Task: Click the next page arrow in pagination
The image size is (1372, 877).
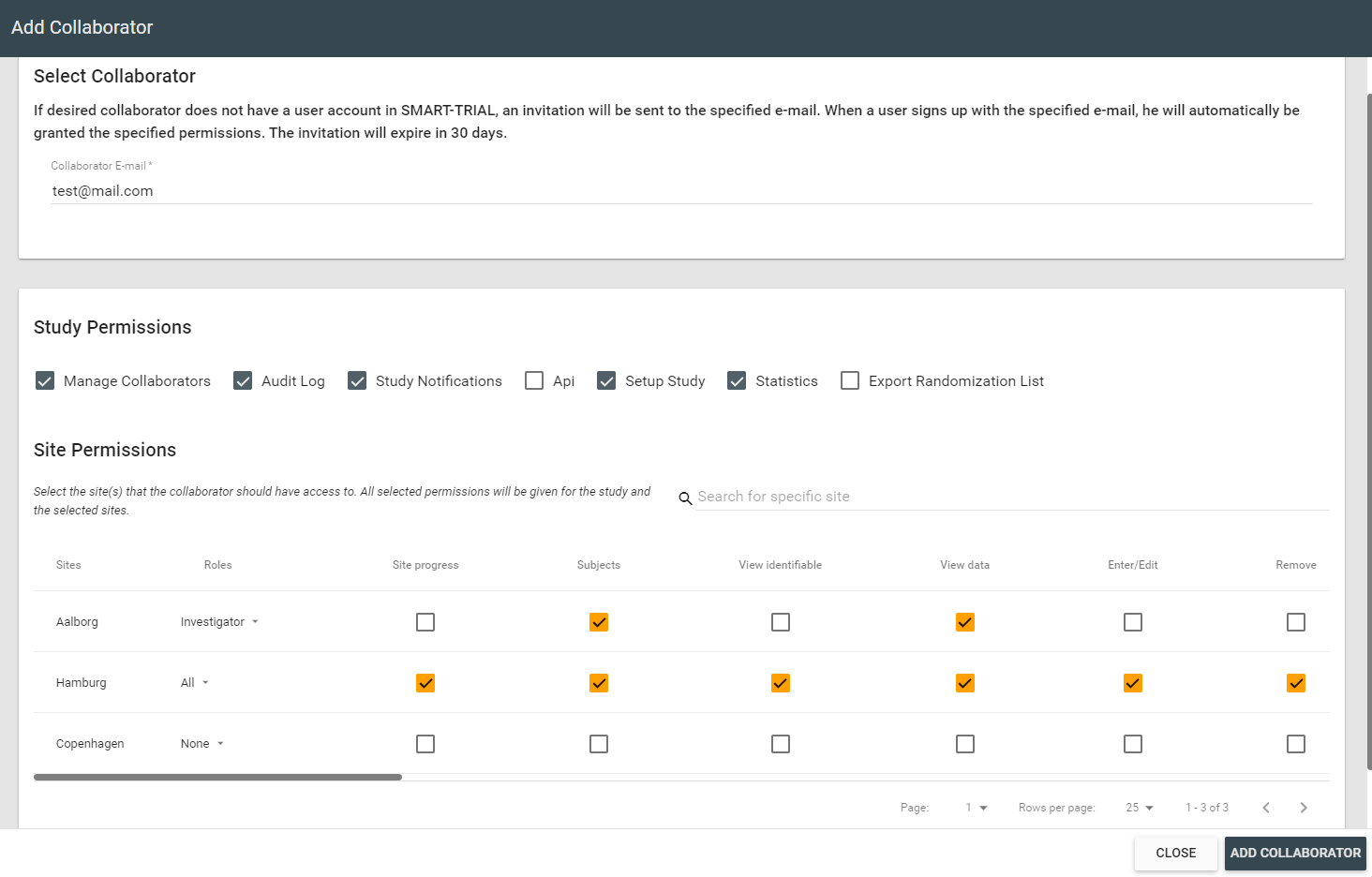Action: [1303, 807]
